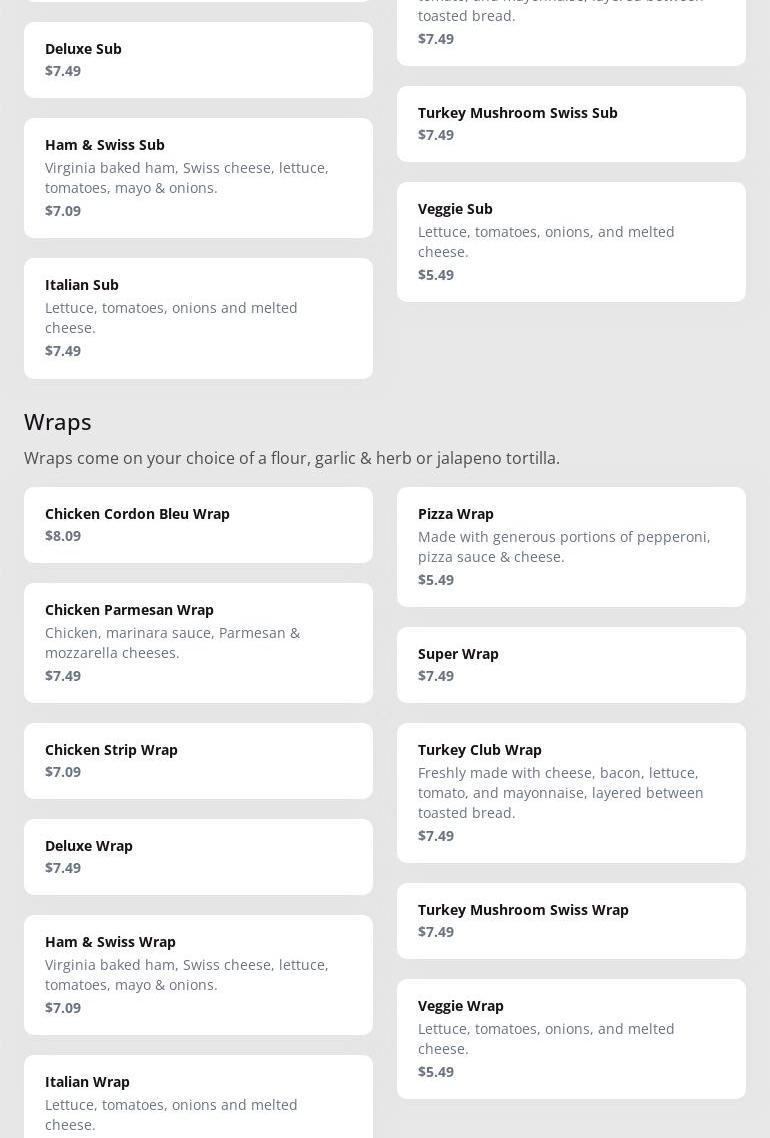This screenshot has width=770, height=1138.
Task: Select the Ham & Swiss Sub card
Action: click(x=198, y=178)
